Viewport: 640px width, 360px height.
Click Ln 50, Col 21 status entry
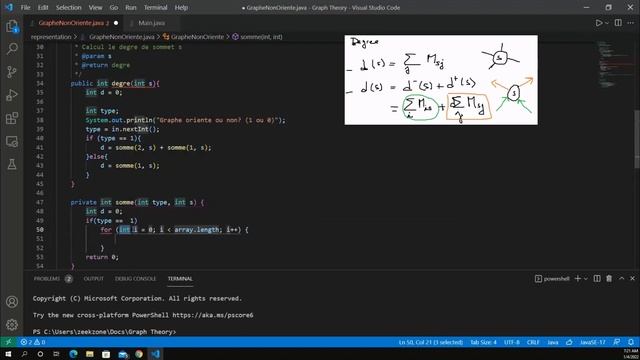coord(431,342)
